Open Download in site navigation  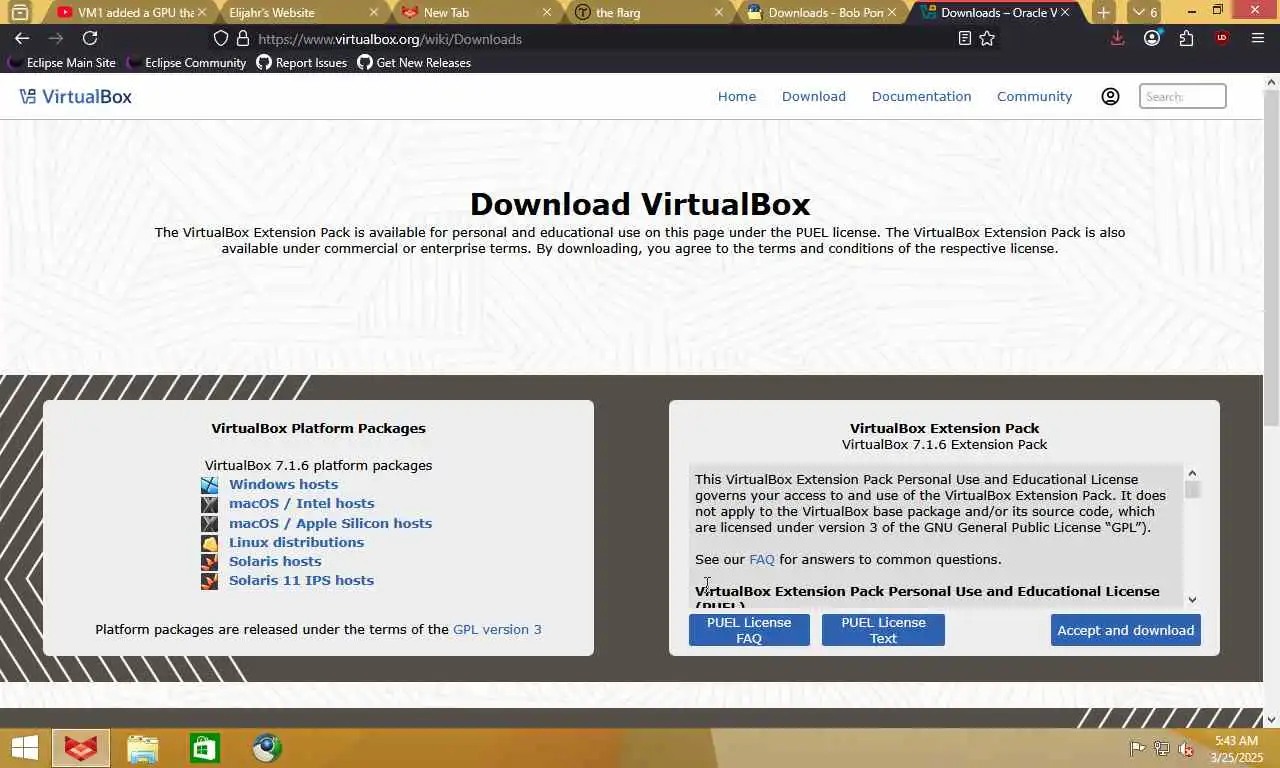[x=814, y=96]
